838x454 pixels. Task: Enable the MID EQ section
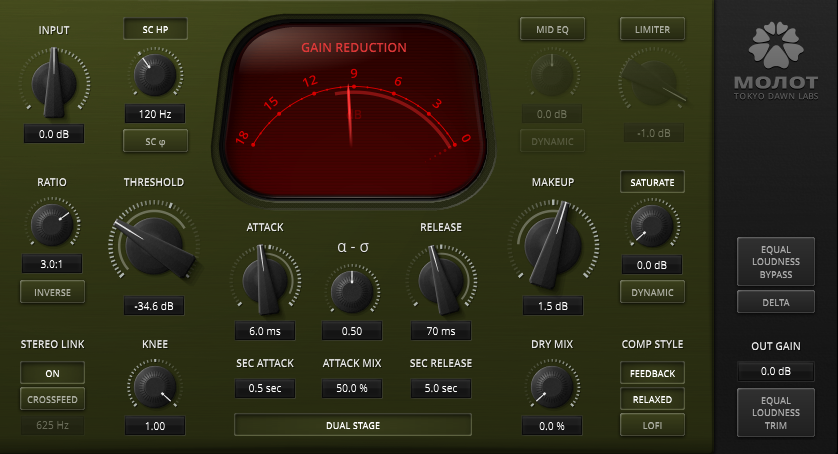(552, 29)
